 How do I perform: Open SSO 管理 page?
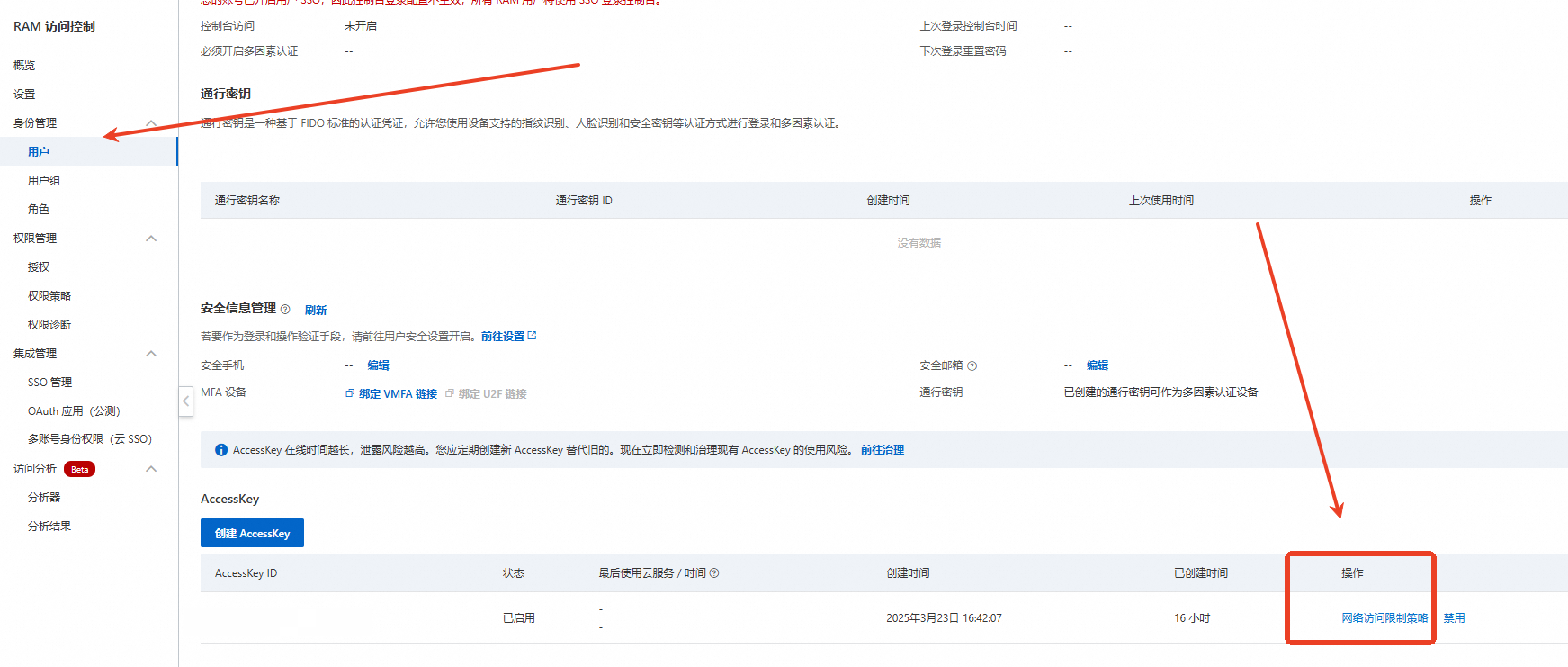pos(49,383)
